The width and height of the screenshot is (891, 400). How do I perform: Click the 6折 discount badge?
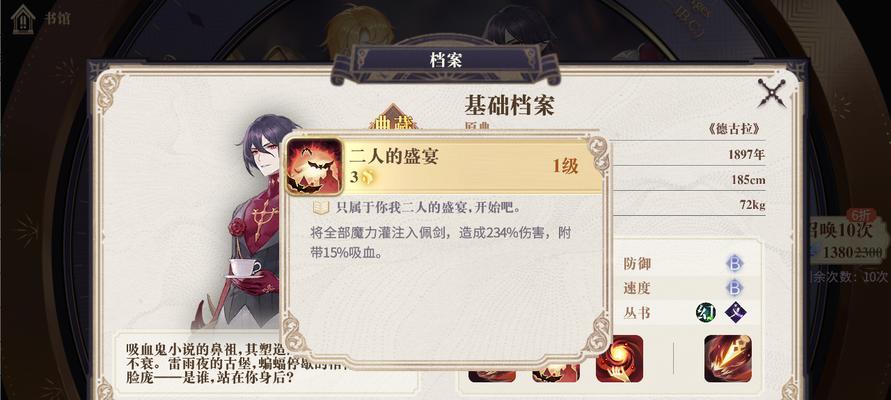pyautogui.click(x=861, y=215)
